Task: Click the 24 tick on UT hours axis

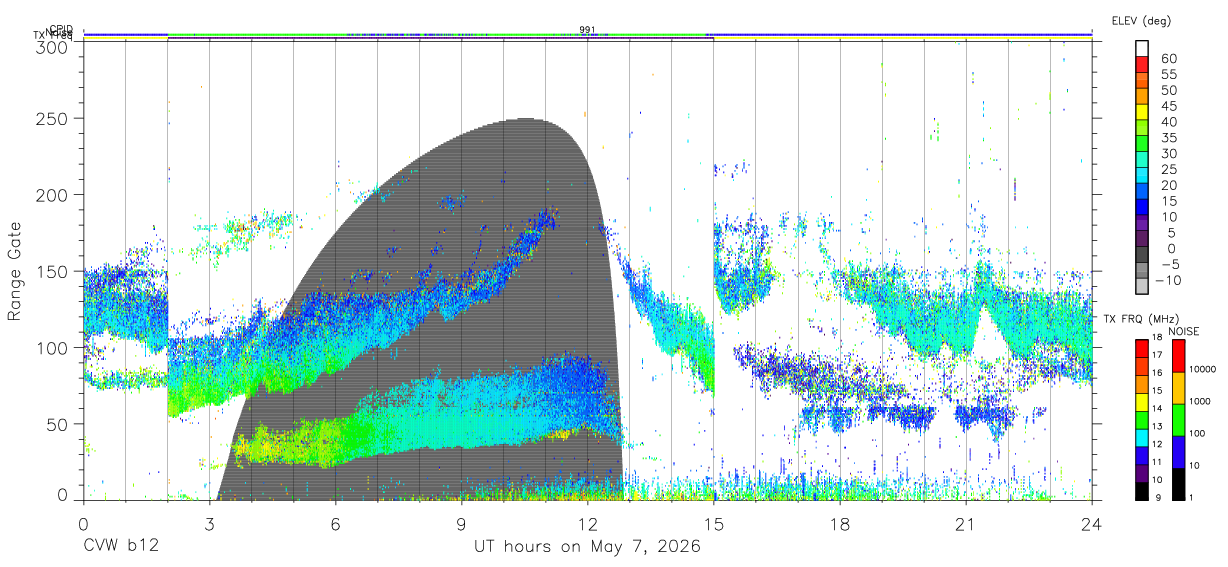Action: (1092, 524)
